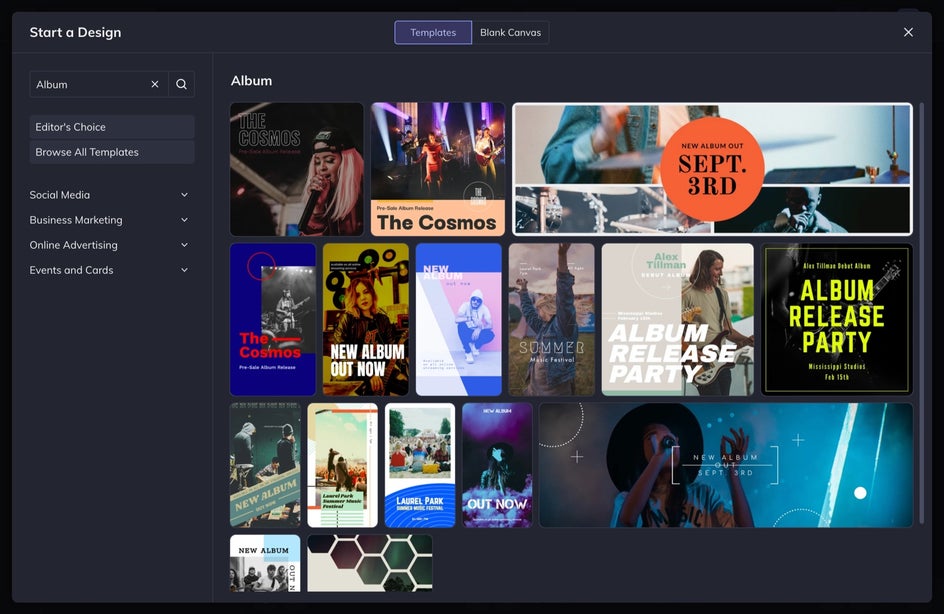Select the New Album band photo template

pyautogui.click(x=265, y=563)
